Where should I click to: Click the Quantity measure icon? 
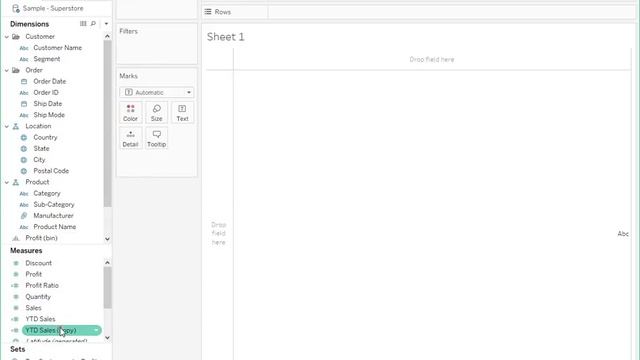[x=16, y=297]
